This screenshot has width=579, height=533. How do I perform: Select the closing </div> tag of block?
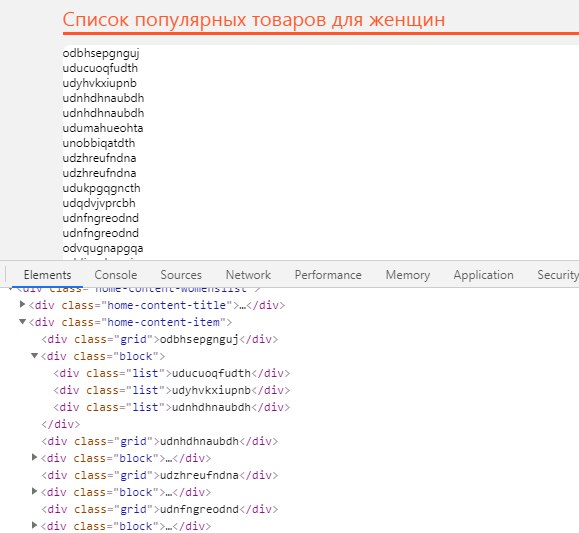click(61, 424)
